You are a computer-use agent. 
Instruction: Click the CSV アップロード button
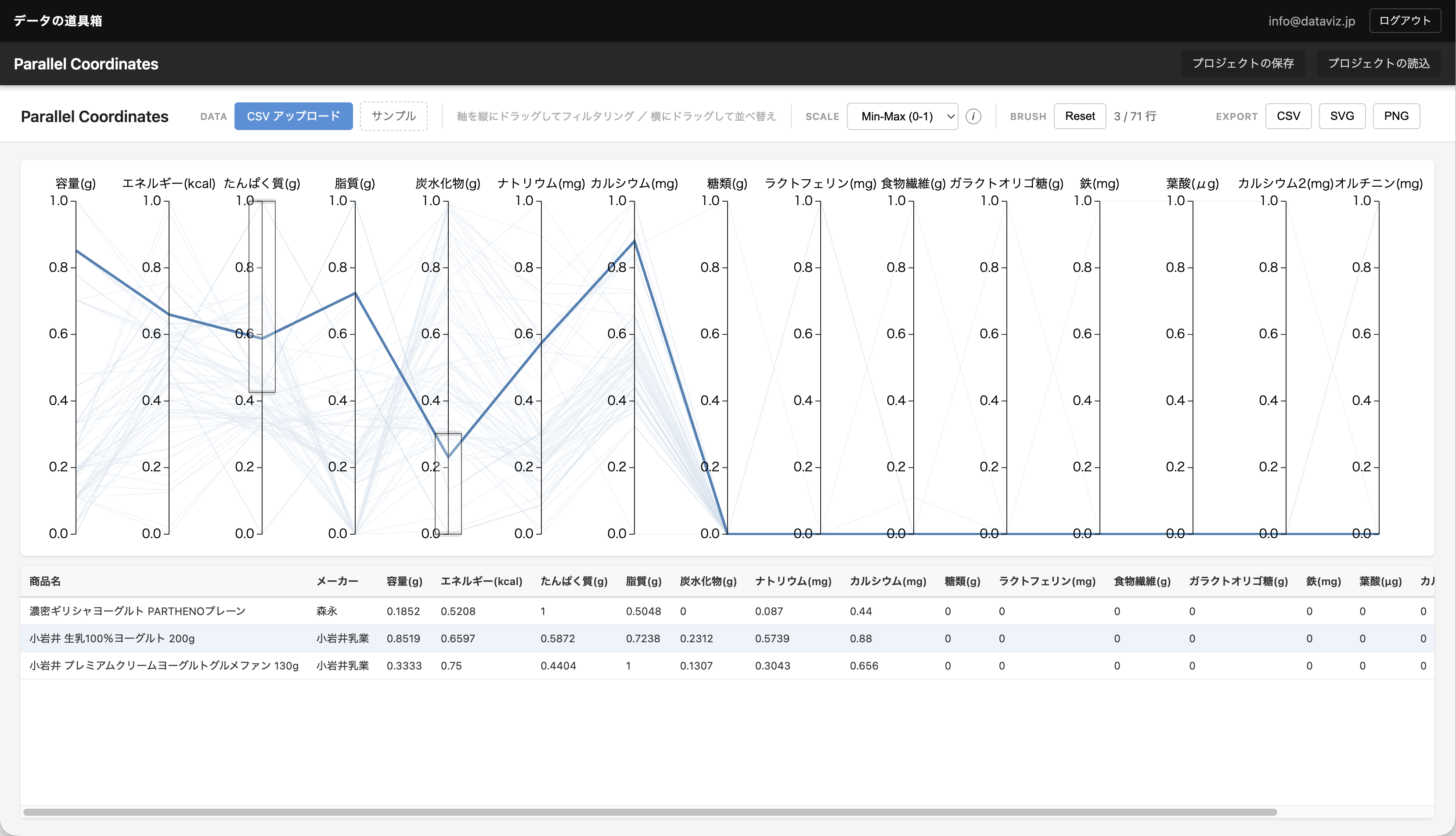tap(293, 116)
